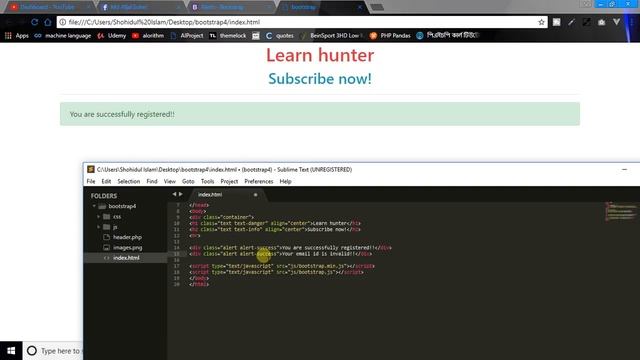
Task: Open the Tools menu
Action: point(207,181)
